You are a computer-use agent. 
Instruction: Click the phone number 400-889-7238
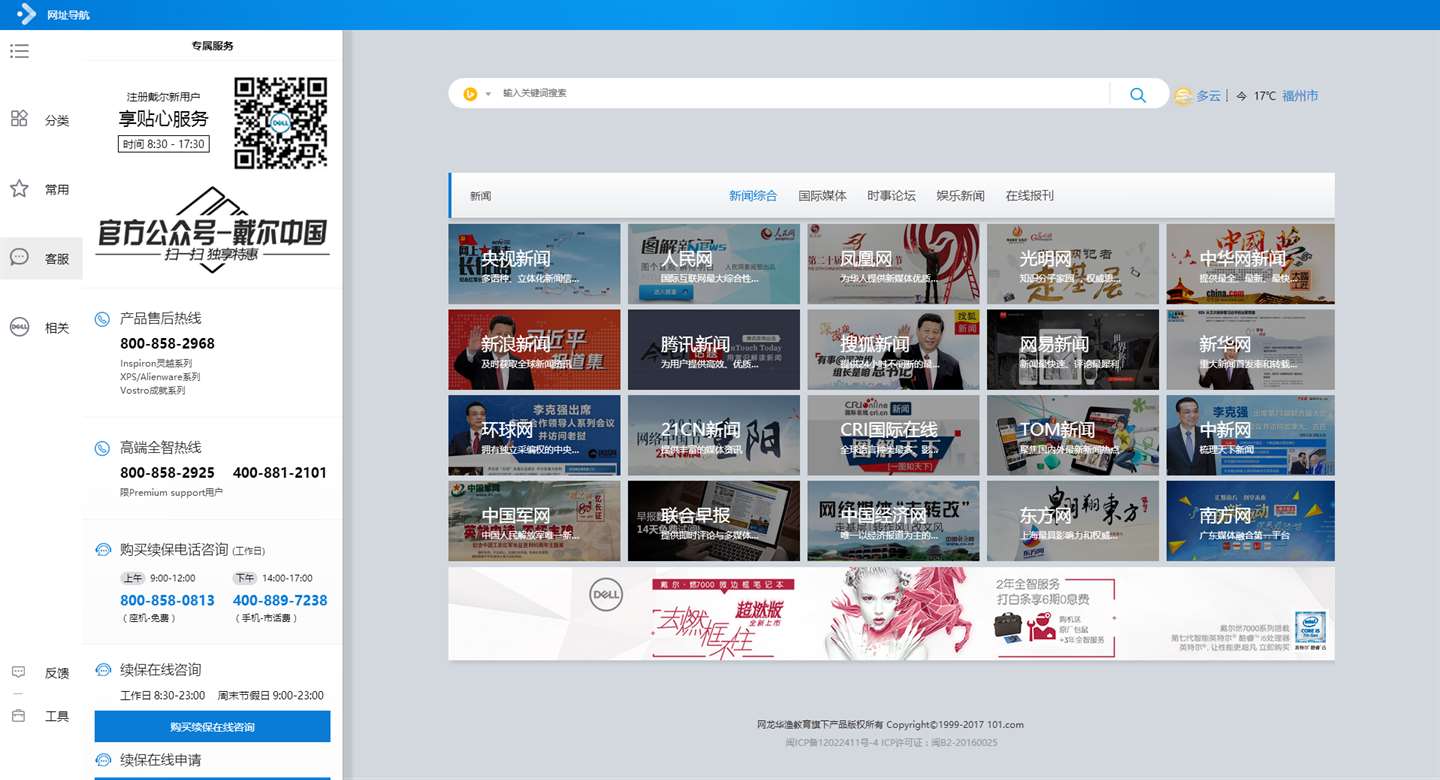280,600
